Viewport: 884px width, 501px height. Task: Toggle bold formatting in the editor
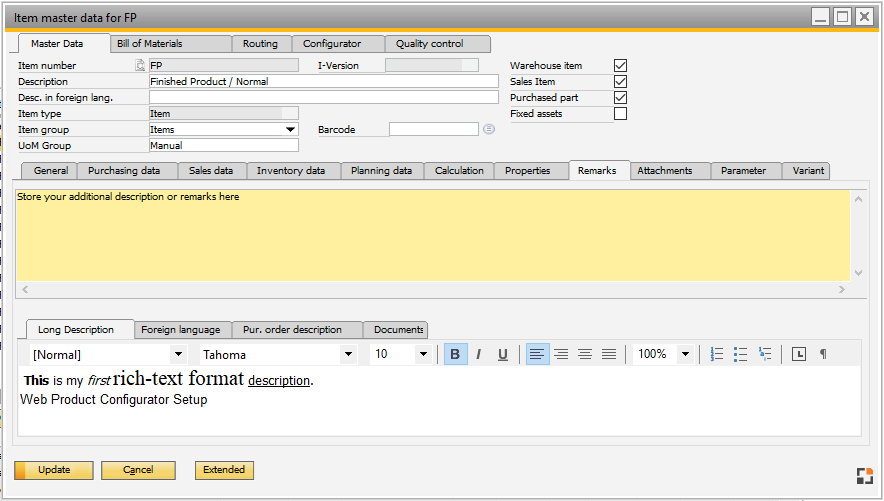(x=455, y=354)
